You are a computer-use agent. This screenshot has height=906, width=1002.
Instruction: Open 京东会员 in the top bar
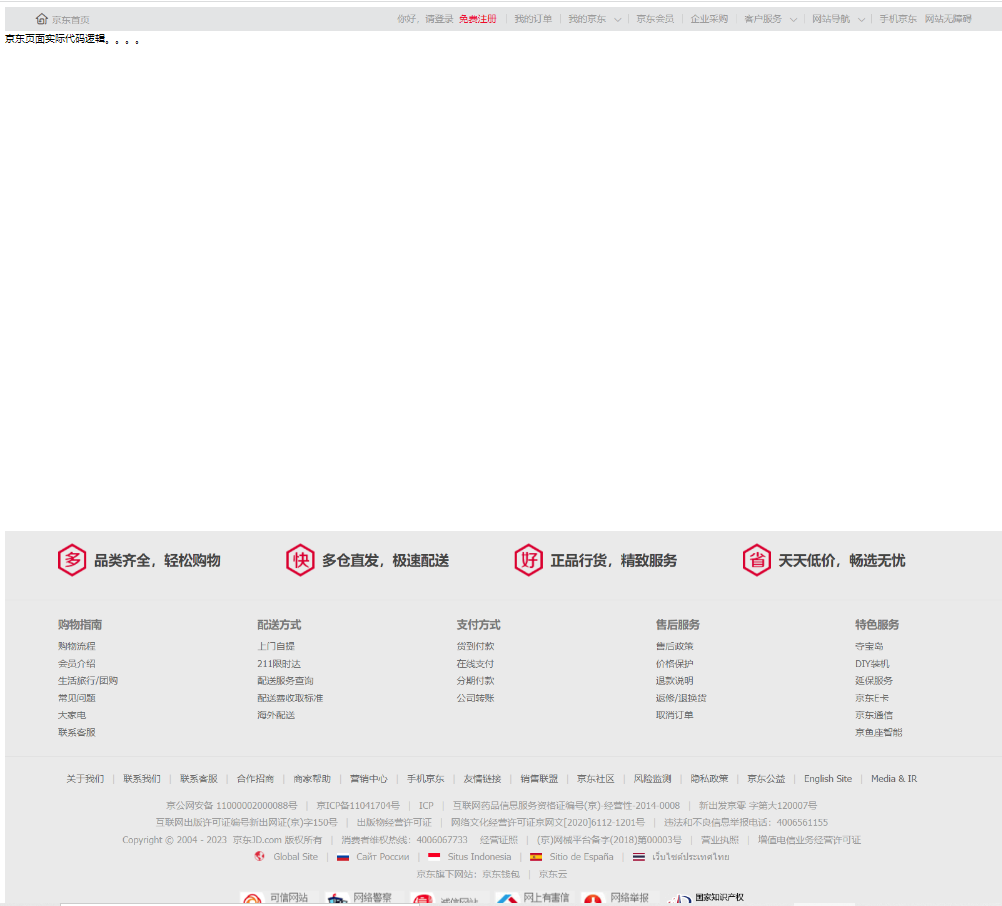[655, 19]
